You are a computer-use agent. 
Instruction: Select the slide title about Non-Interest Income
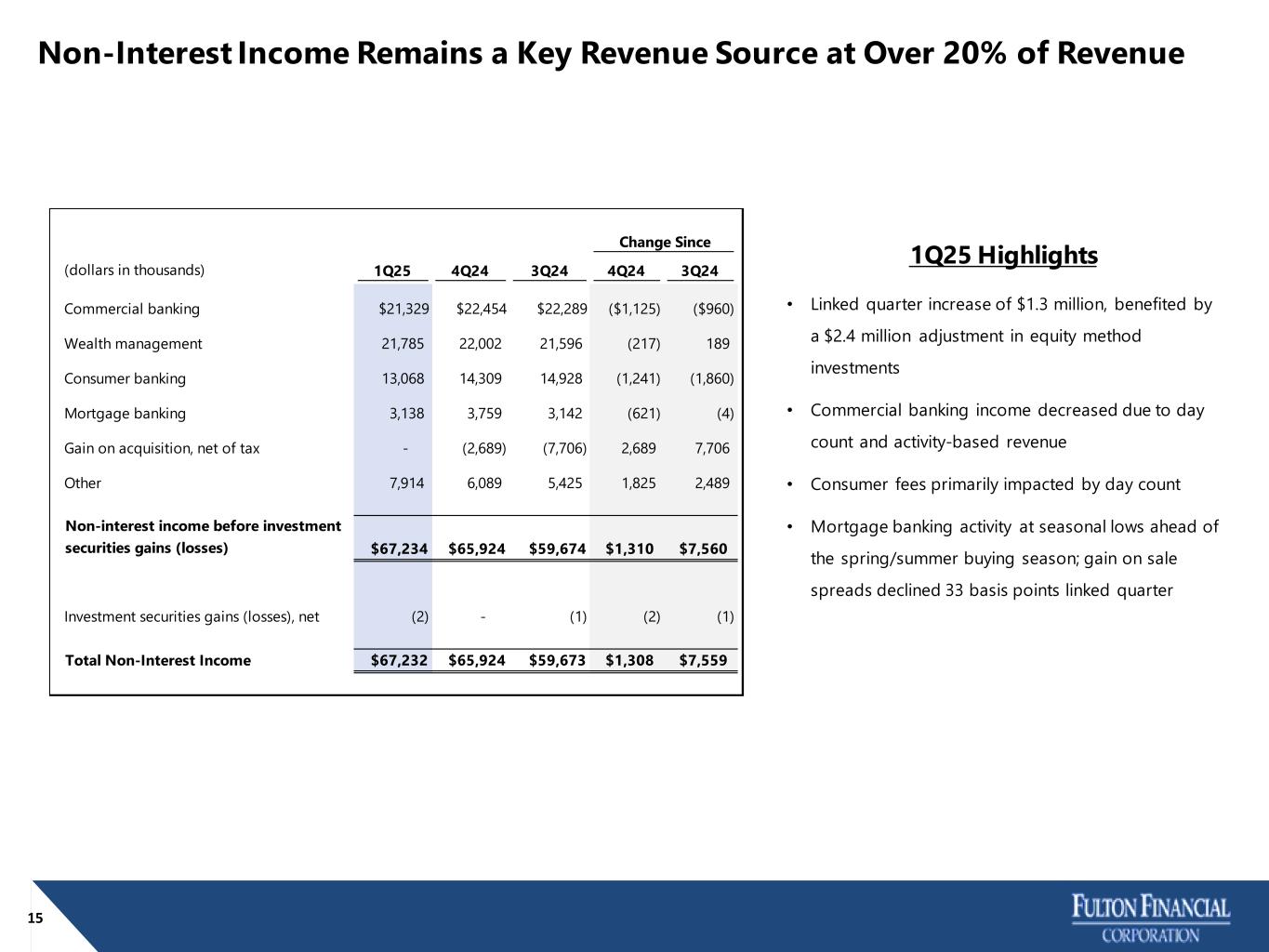click(x=611, y=54)
